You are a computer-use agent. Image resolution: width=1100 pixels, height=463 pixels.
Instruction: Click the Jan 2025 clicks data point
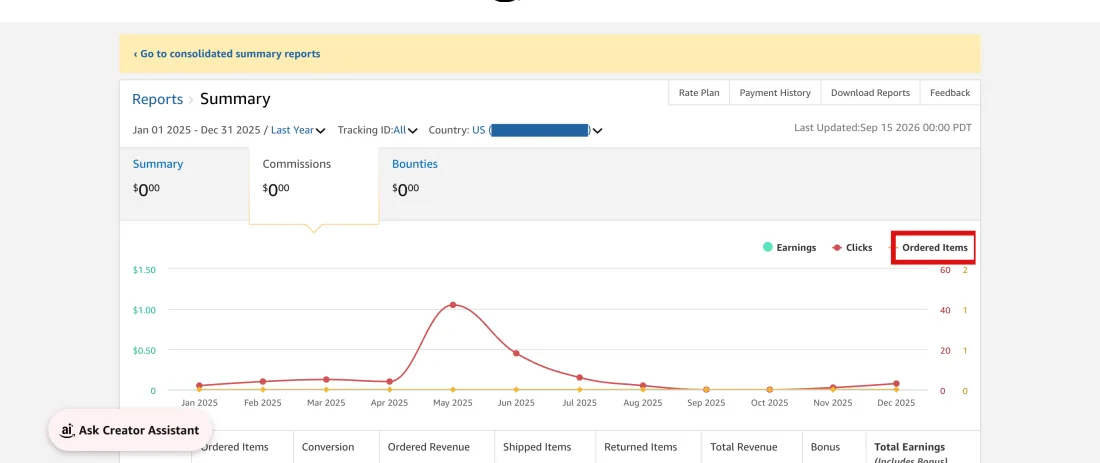pyautogui.click(x=199, y=385)
